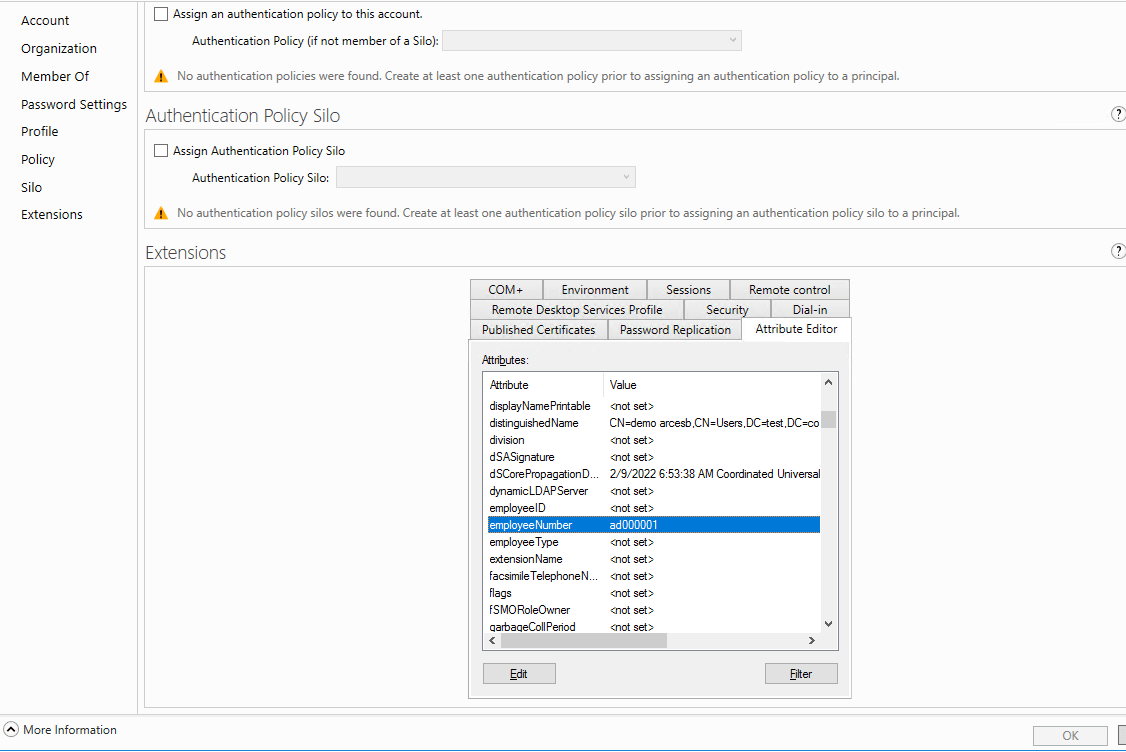Select employeeType attribute row
Image resolution: width=1126 pixels, height=752 pixels.
coord(653,542)
